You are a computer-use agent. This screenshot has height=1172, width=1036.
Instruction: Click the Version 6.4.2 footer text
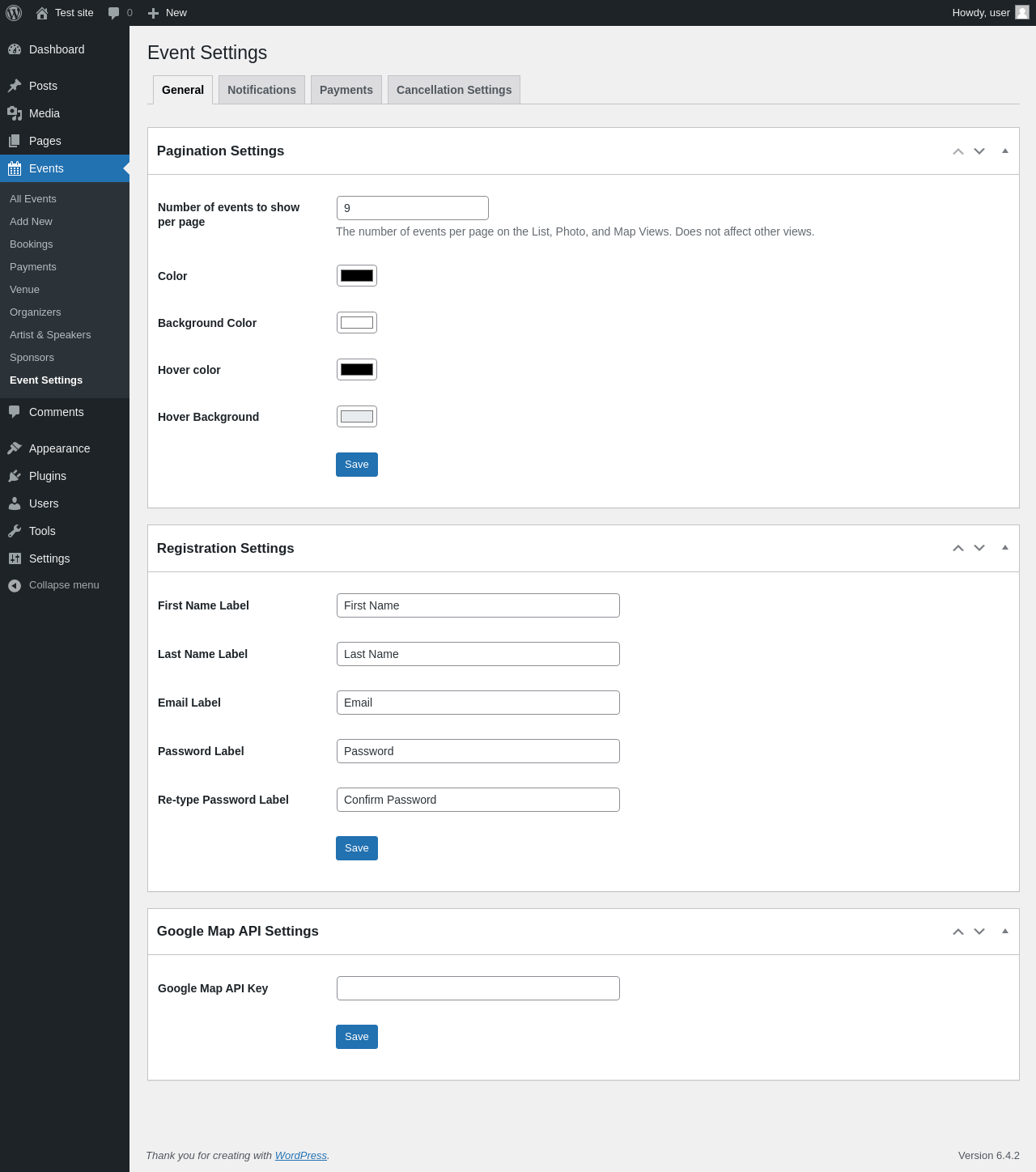click(989, 1156)
